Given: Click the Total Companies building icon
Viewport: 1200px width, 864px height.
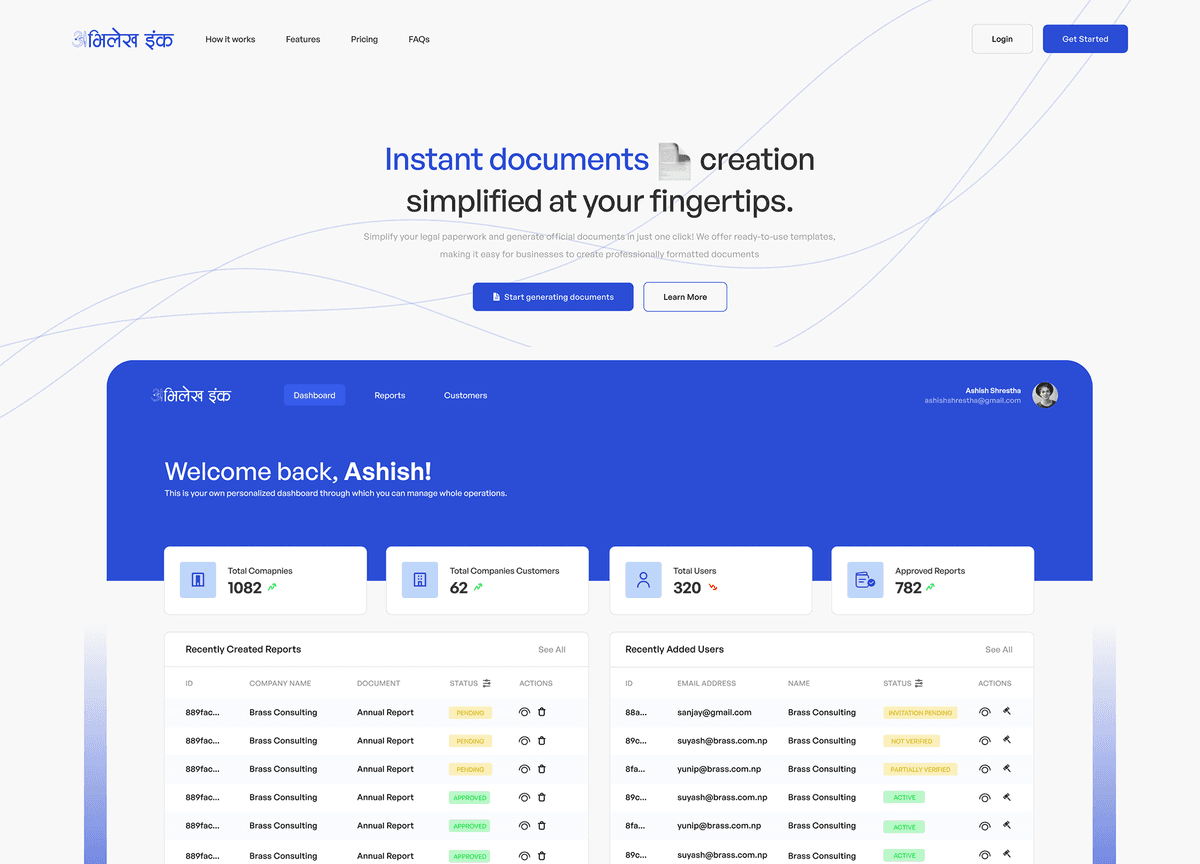Looking at the screenshot, I should pos(197,580).
